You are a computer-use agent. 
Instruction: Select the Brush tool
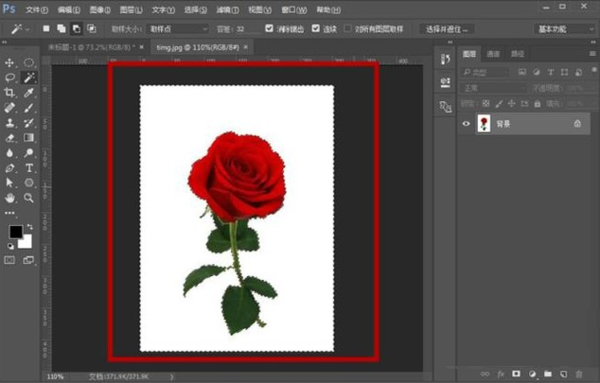click(x=29, y=108)
